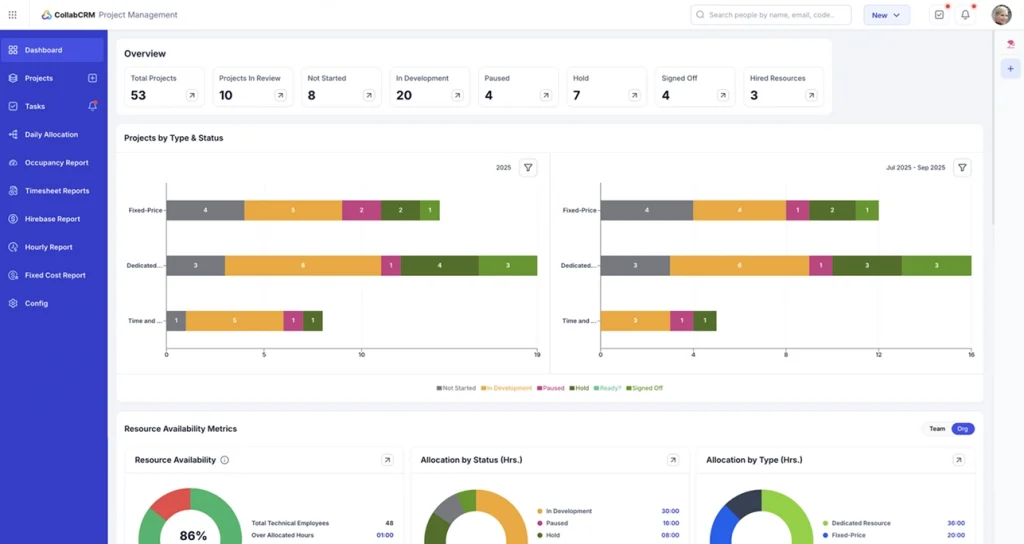Image resolution: width=1024 pixels, height=544 pixels.
Task: Open the checklist tasks icon in header
Action: click(x=938, y=15)
